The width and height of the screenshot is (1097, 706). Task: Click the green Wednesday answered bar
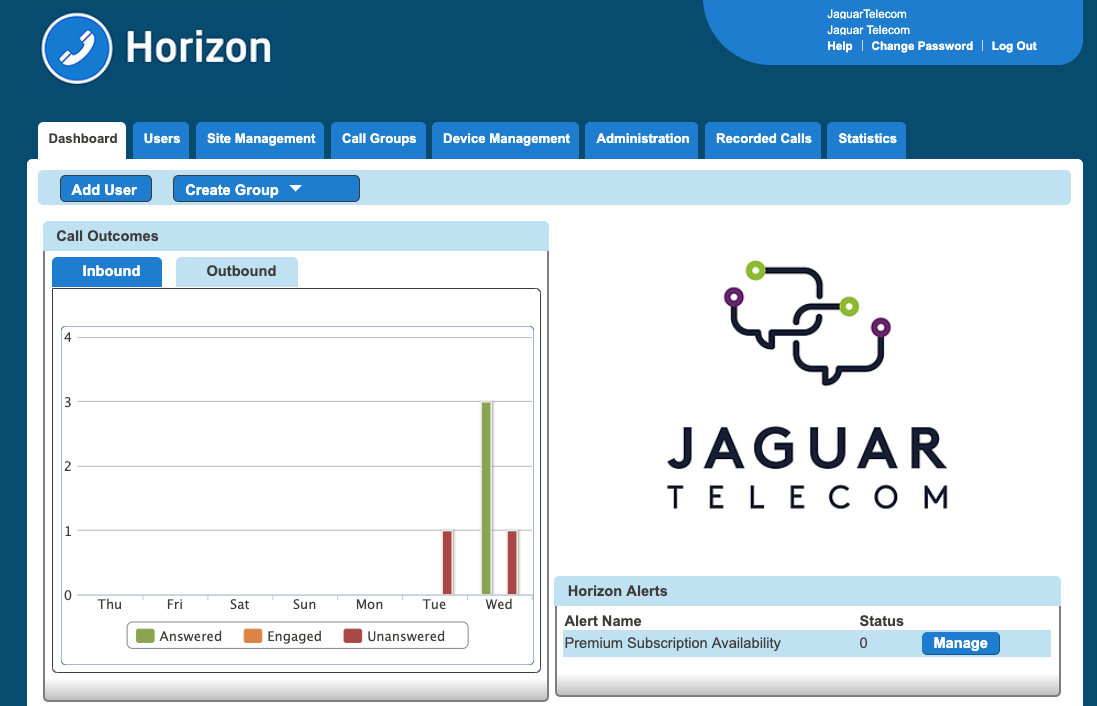486,498
